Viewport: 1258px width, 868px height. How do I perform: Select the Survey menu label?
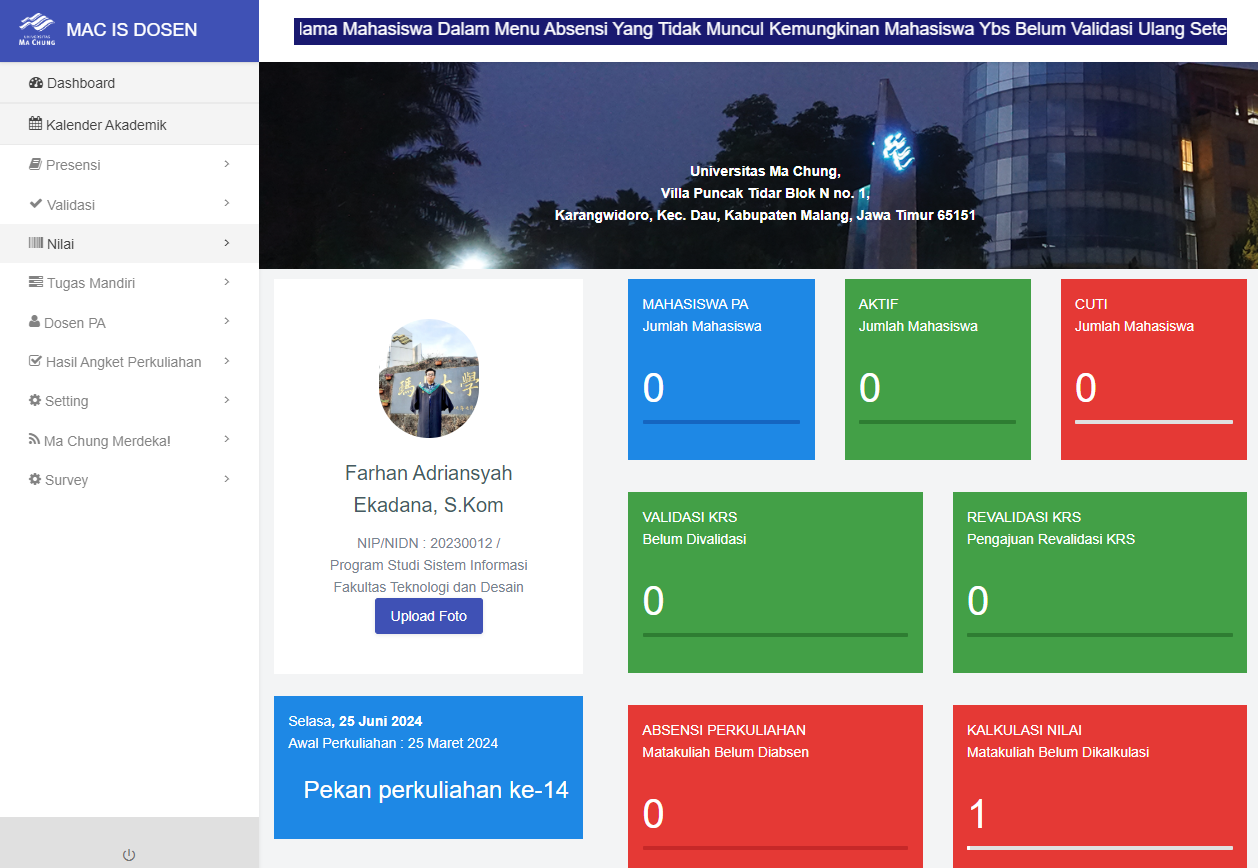(67, 480)
